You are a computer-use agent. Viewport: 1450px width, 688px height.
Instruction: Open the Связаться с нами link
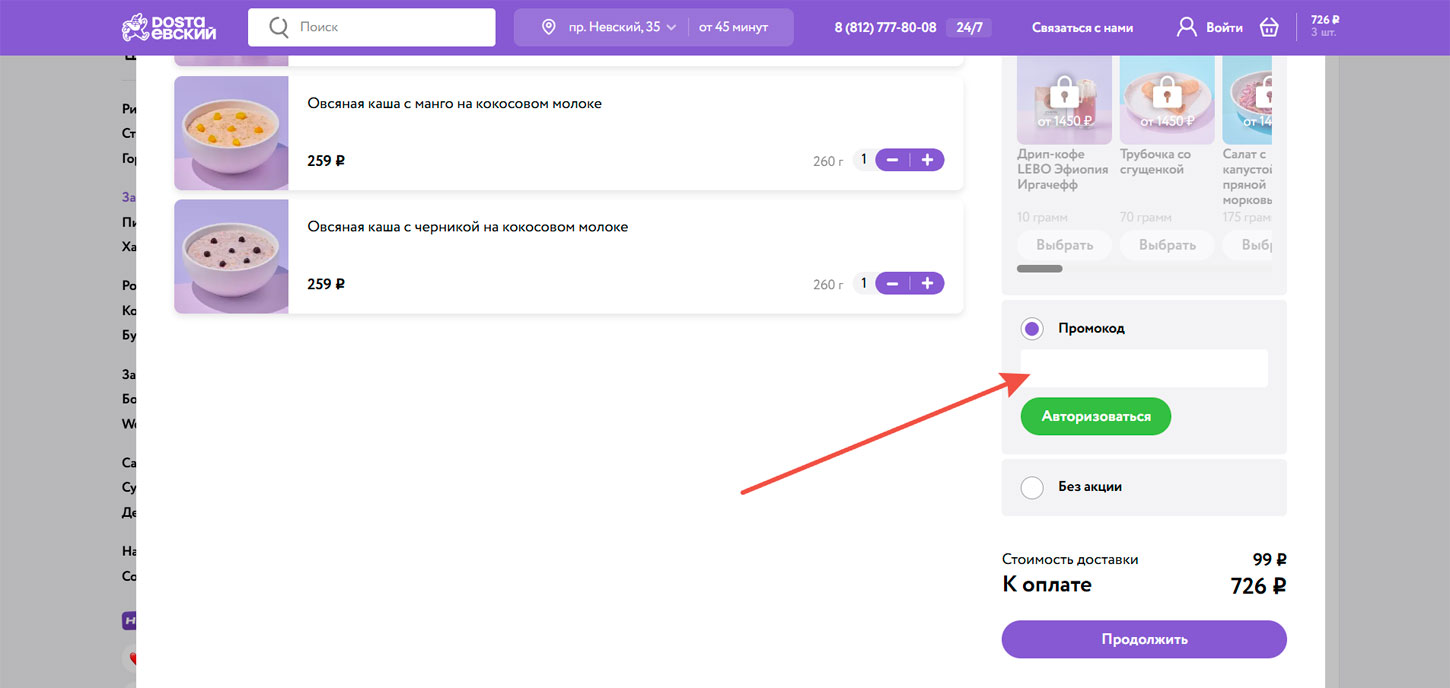pyautogui.click(x=1081, y=27)
